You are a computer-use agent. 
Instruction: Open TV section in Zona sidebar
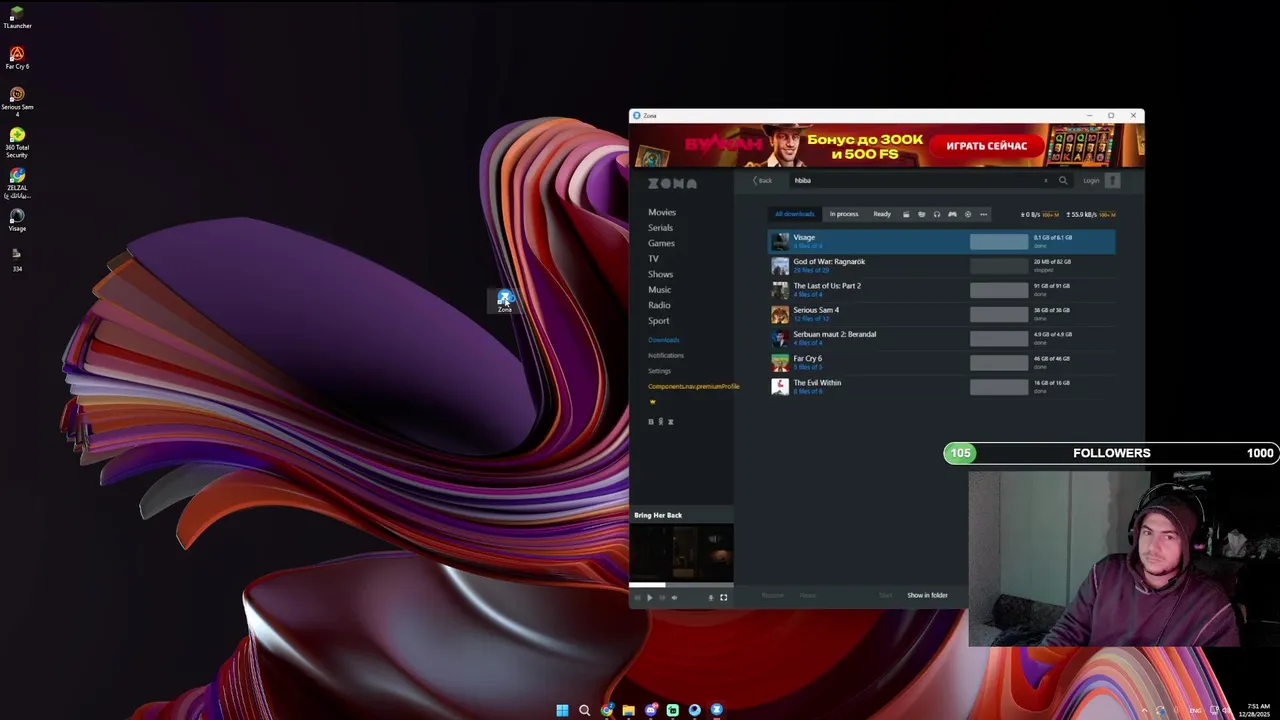[653, 259]
